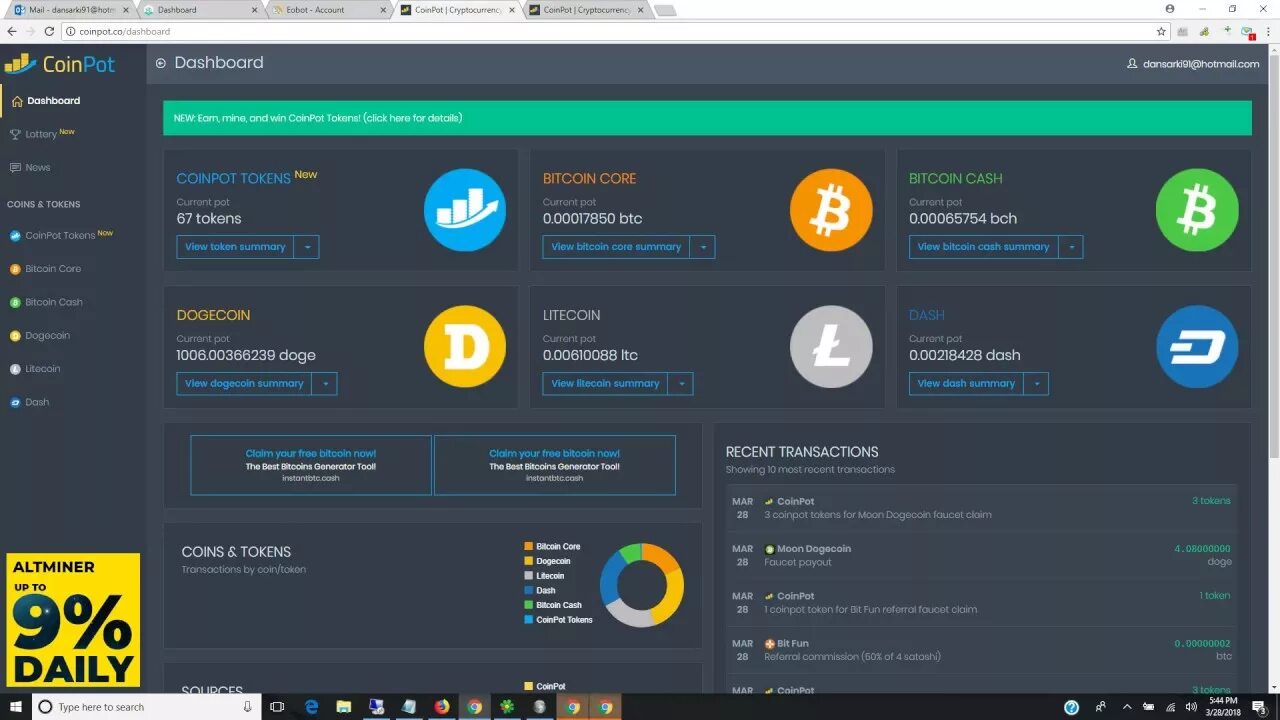The image size is (1280, 720).
Task: Click the orange Bitcoin Core coin icon
Action: [x=831, y=210]
